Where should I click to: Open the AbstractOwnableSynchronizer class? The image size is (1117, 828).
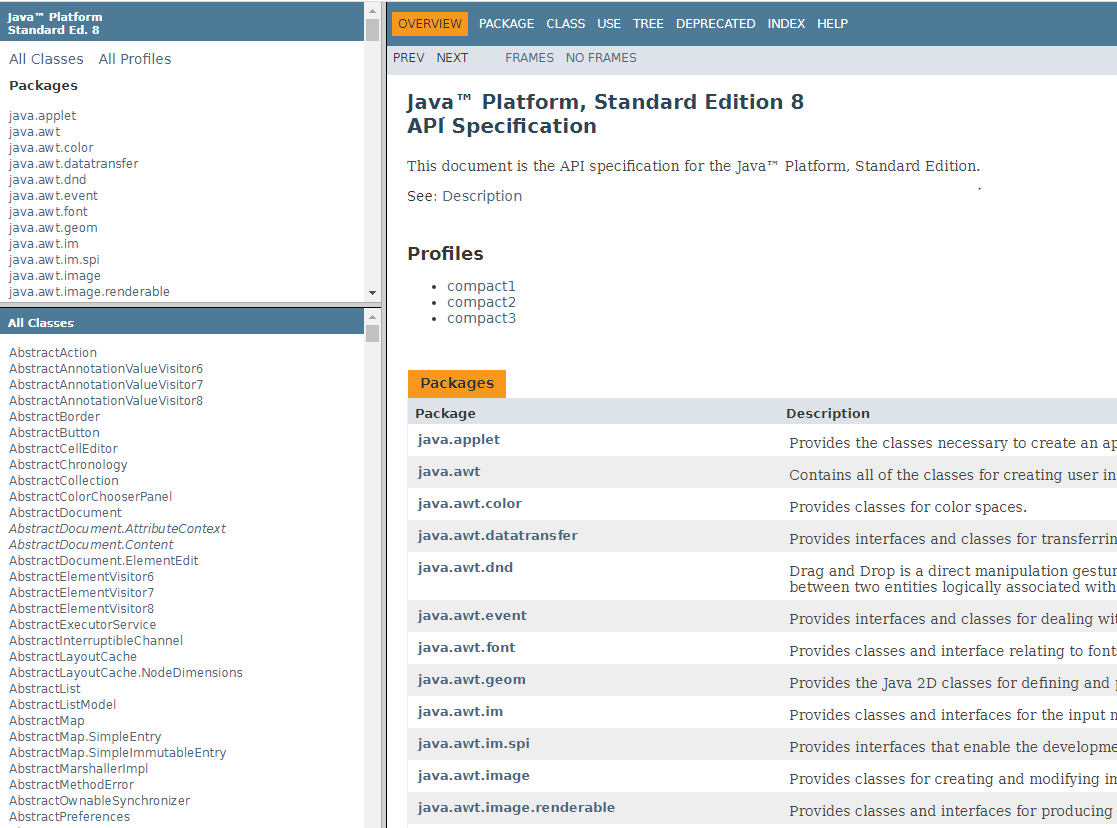(x=99, y=801)
